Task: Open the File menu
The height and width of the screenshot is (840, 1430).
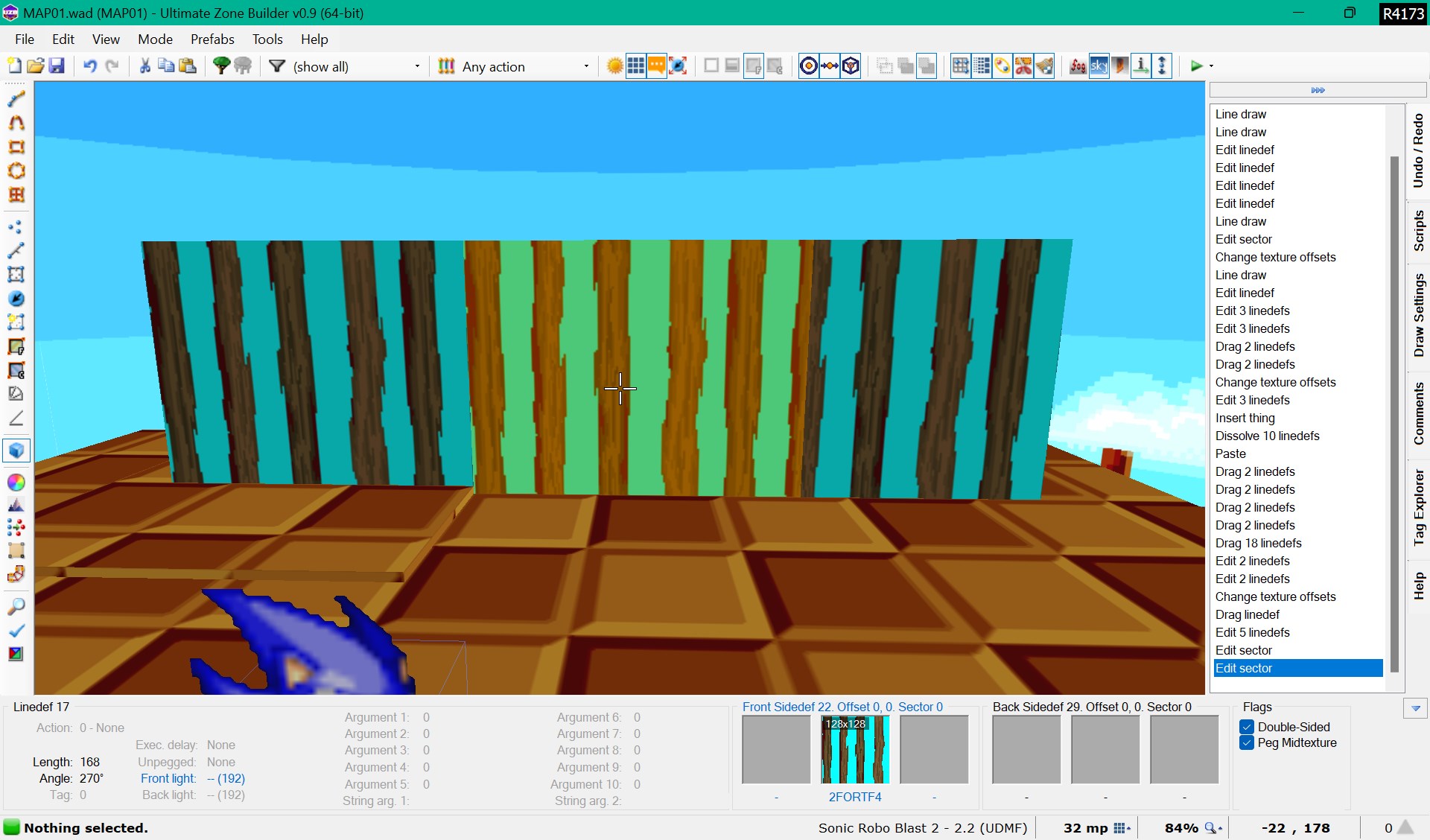Action: pyautogui.click(x=25, y=39)
